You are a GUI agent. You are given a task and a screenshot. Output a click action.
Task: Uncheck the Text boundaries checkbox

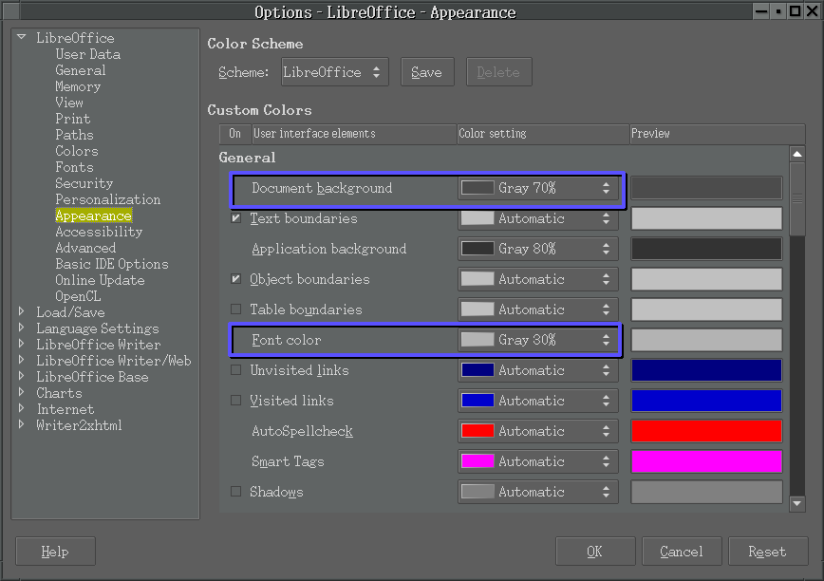[x=236, y=218]
